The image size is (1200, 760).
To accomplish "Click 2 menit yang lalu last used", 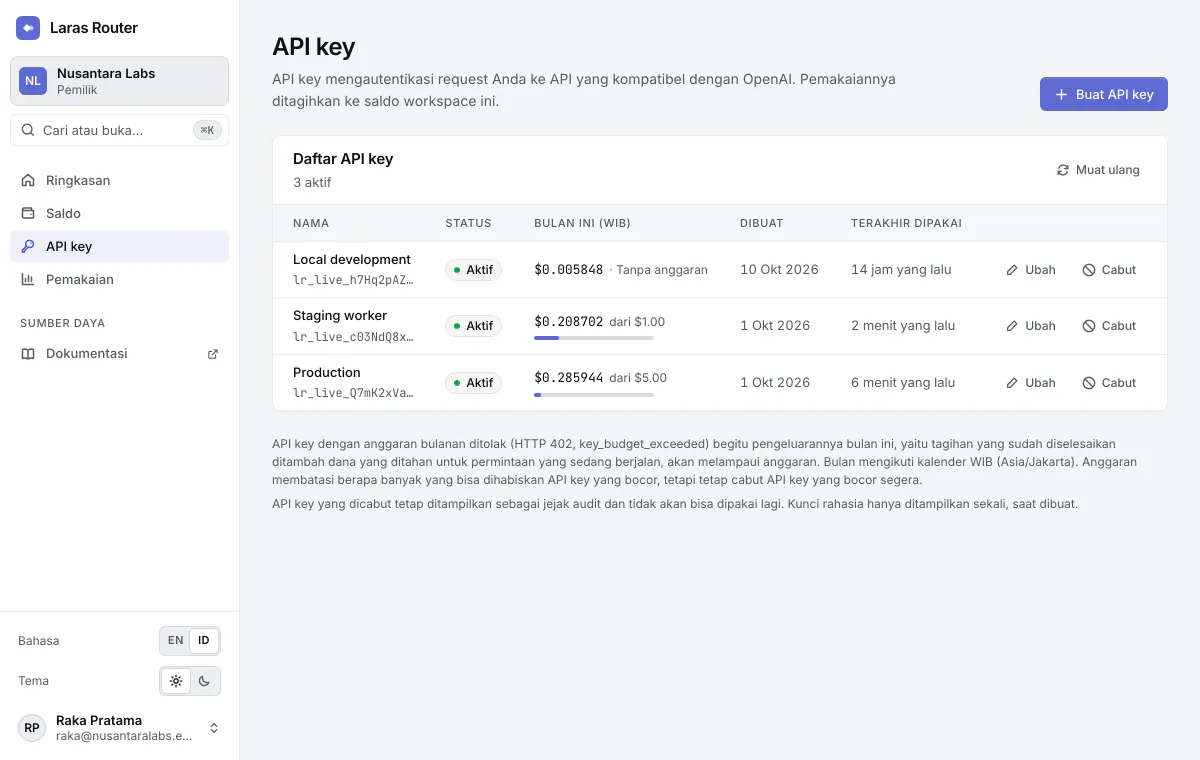I will (x=903, y=326).
